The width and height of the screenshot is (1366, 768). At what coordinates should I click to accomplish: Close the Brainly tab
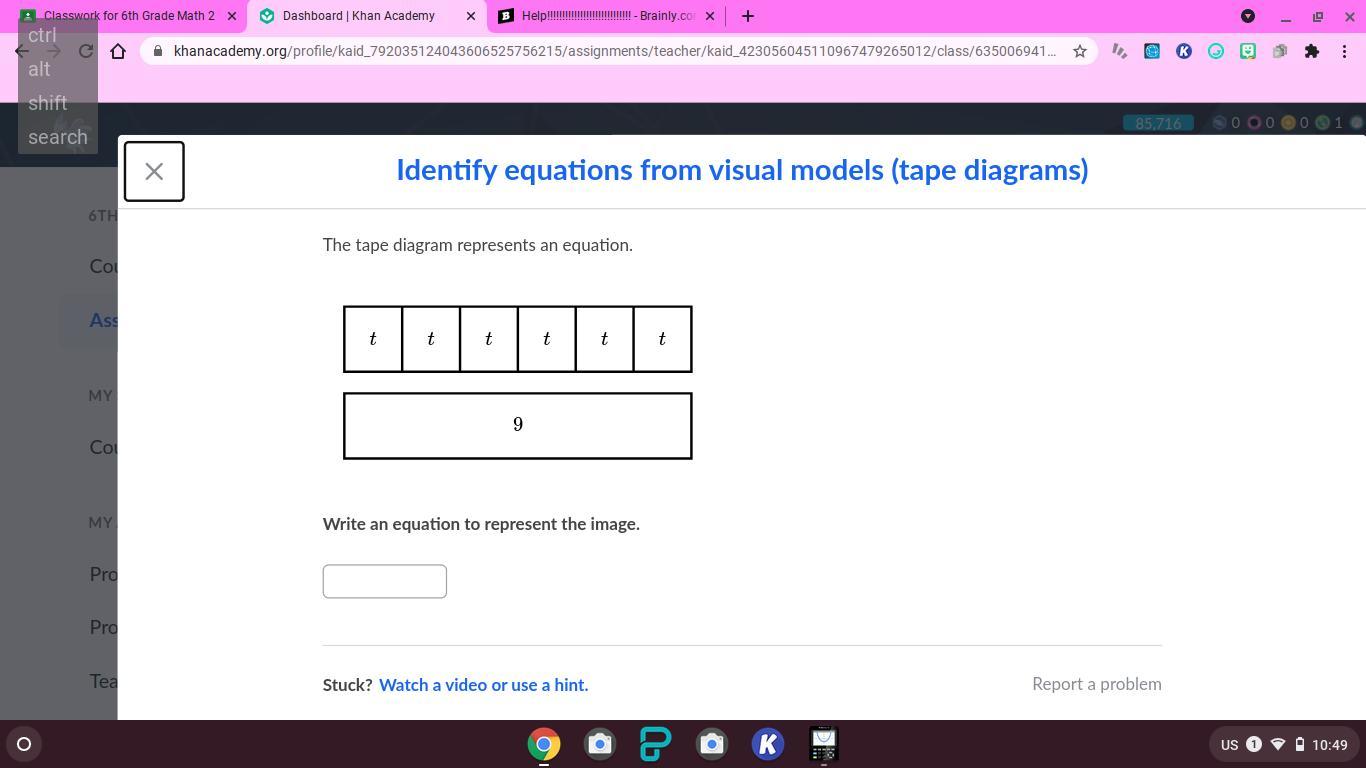tap(710, 16)
